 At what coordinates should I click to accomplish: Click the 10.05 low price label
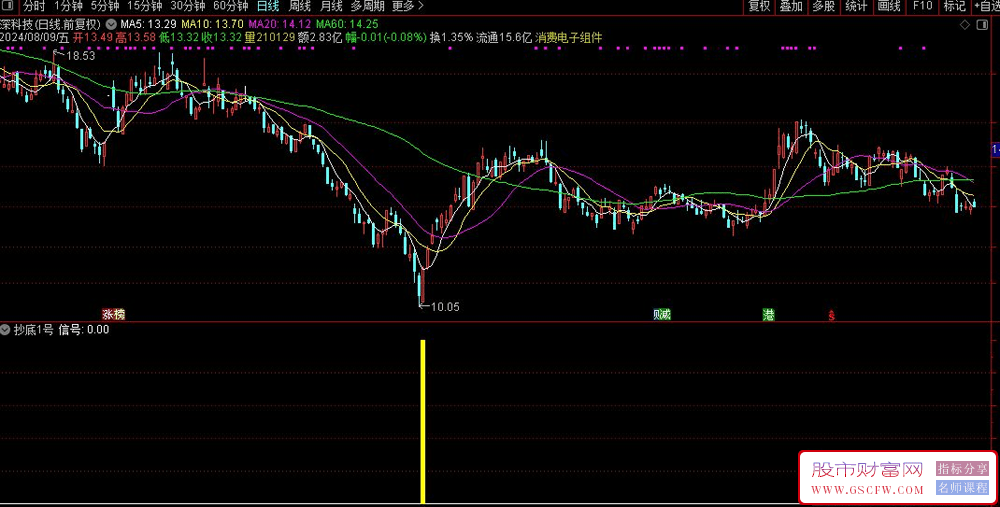(445, 307)
